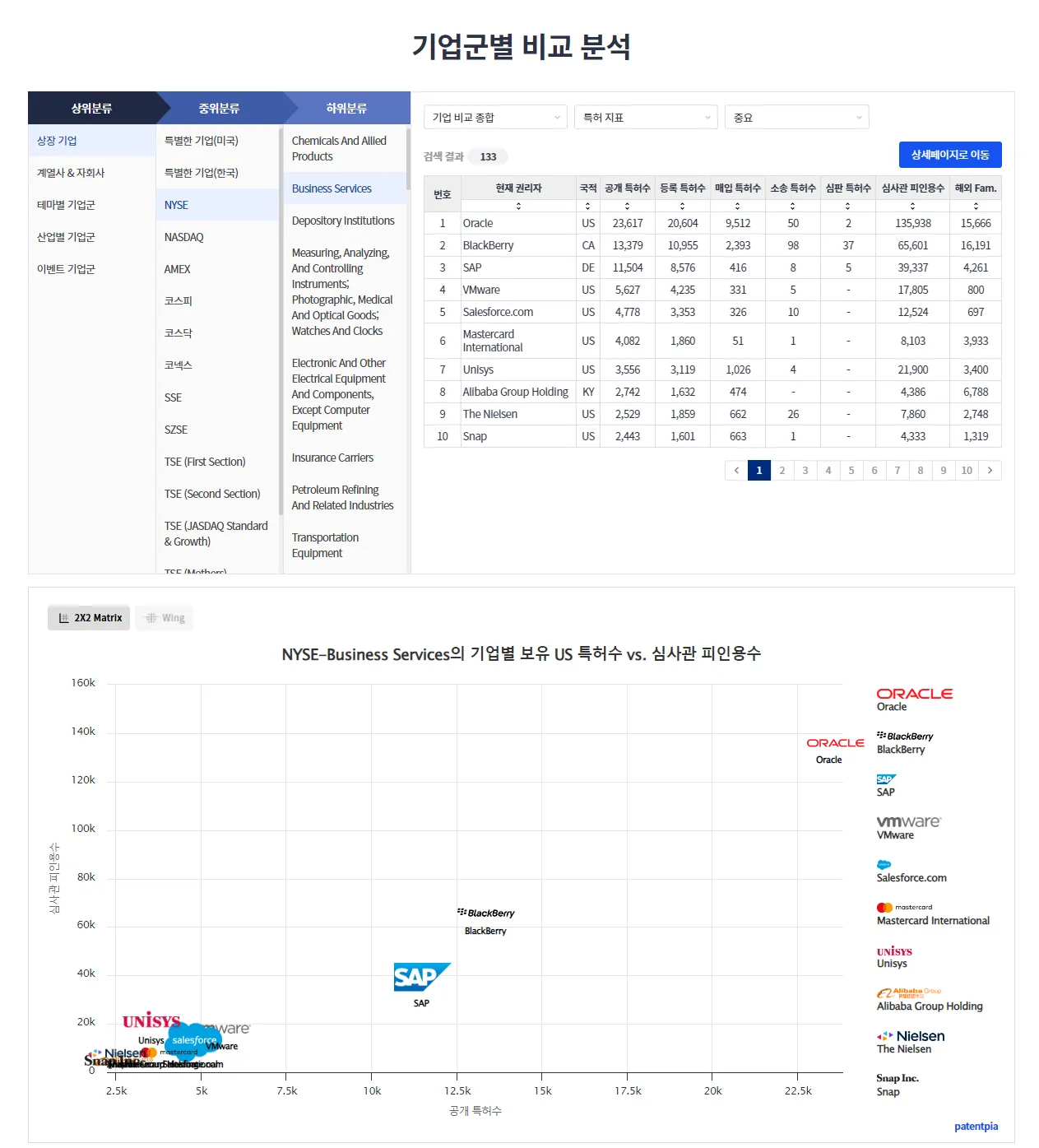The height and width of the screenshot is (1148, 1039).
Task: Open the 특허 지표 dropdown
Action: 647,117
